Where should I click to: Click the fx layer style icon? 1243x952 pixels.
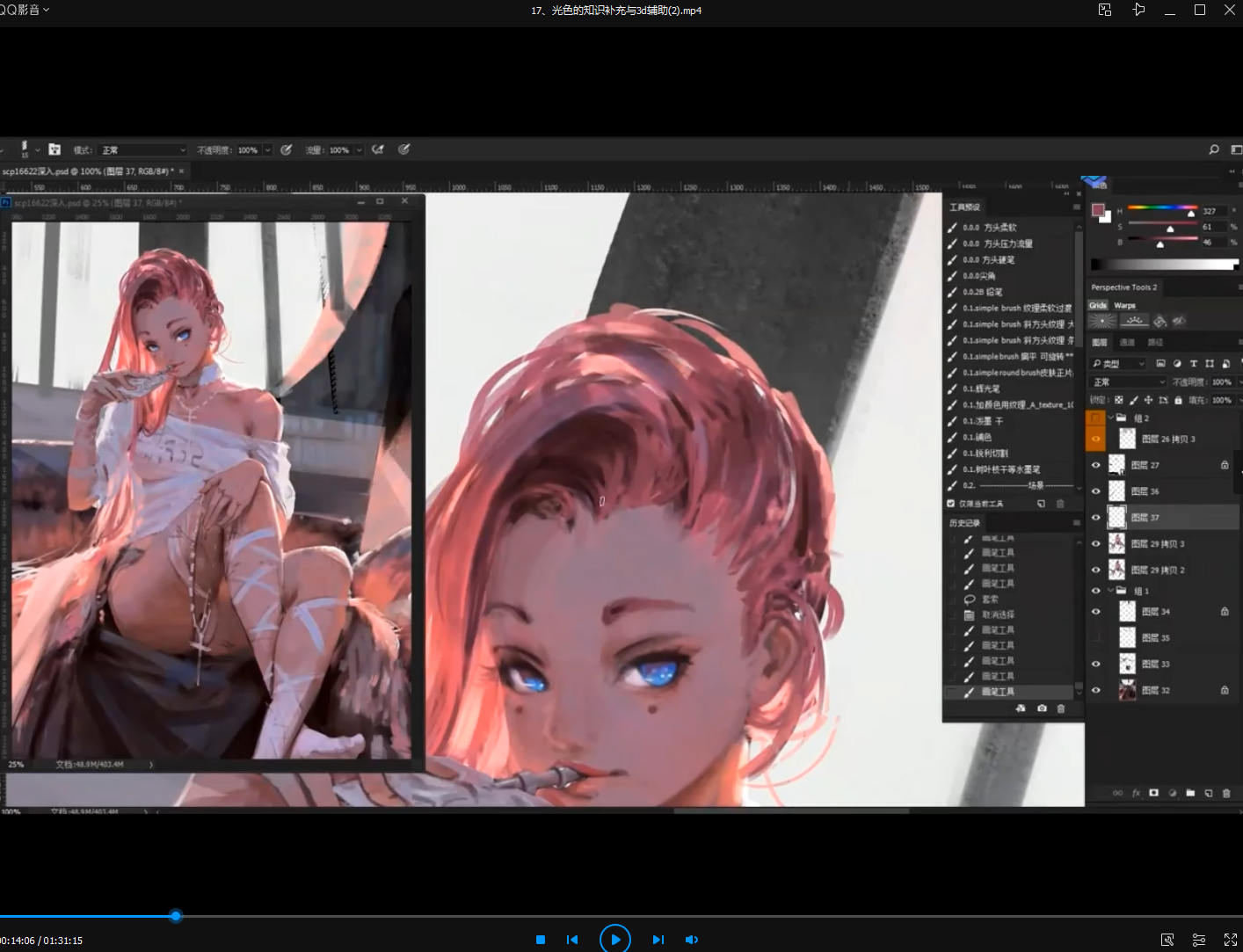click(x=1136, y=793)
